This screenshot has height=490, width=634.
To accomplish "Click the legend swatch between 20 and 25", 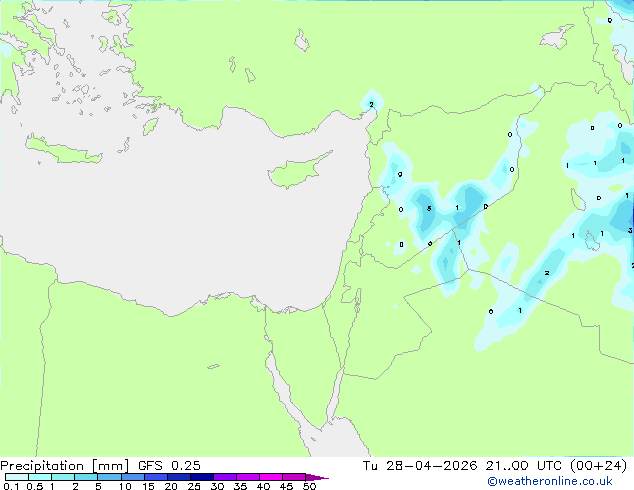I will point(179,477).
